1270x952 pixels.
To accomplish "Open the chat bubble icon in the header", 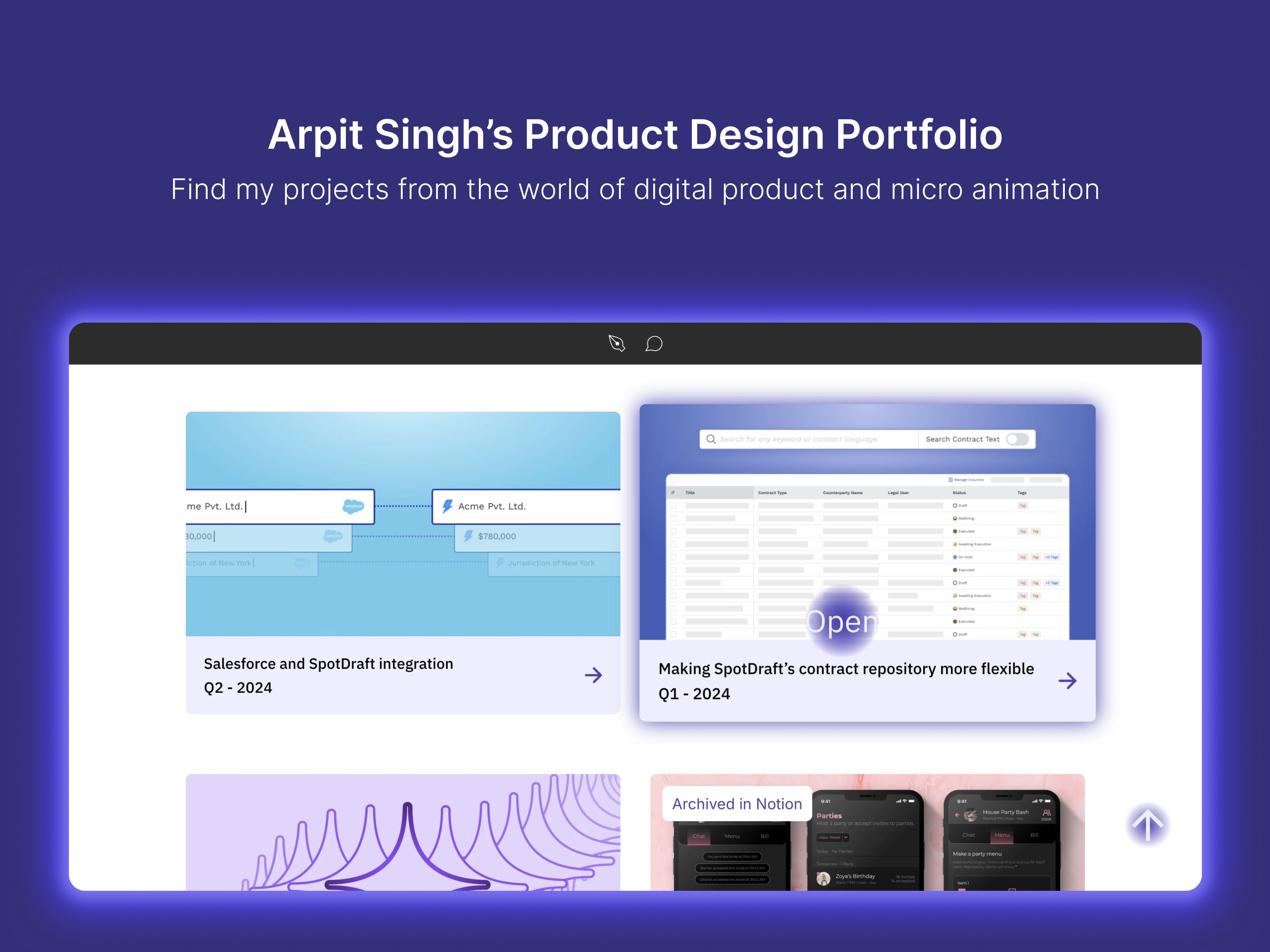I will [x=654, y=344].
